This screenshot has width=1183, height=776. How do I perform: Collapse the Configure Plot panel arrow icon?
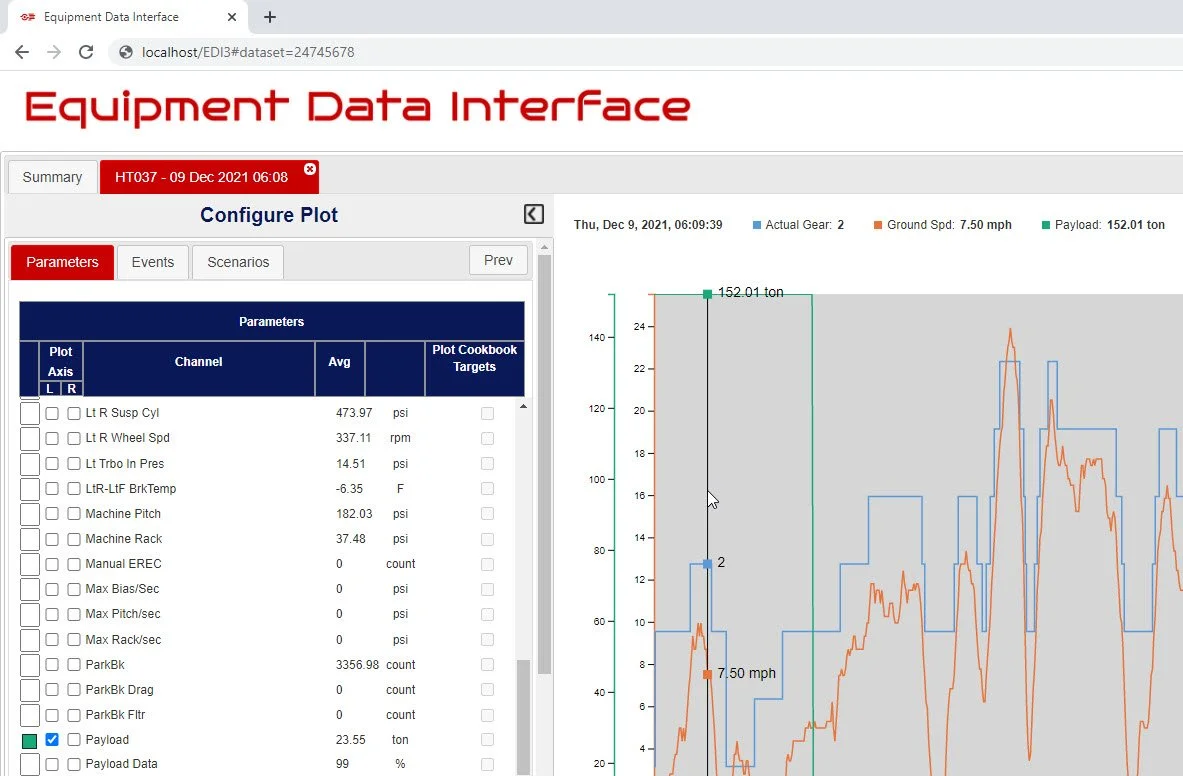click(533, 214)
